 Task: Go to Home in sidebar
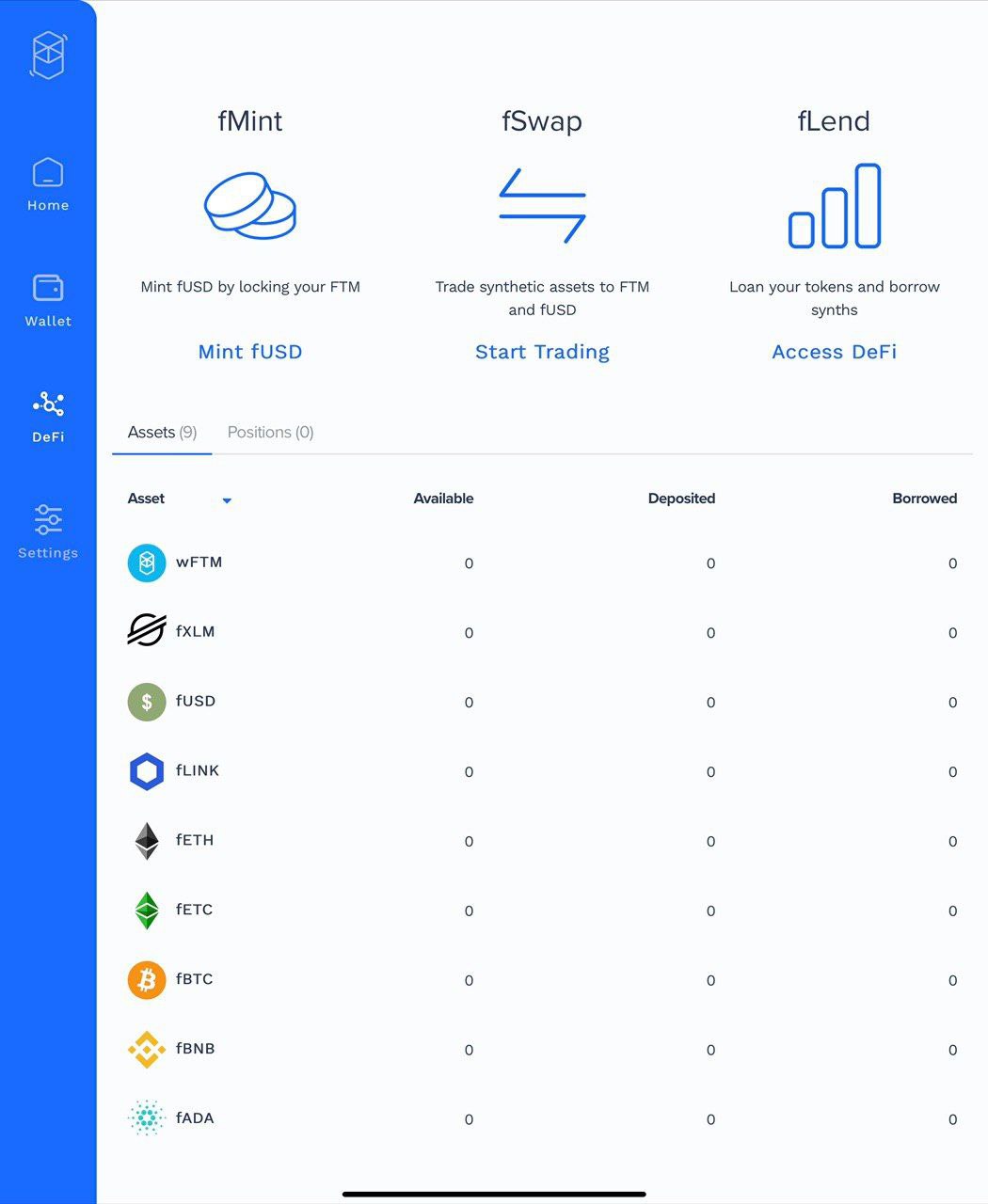(x=48, y=184)
